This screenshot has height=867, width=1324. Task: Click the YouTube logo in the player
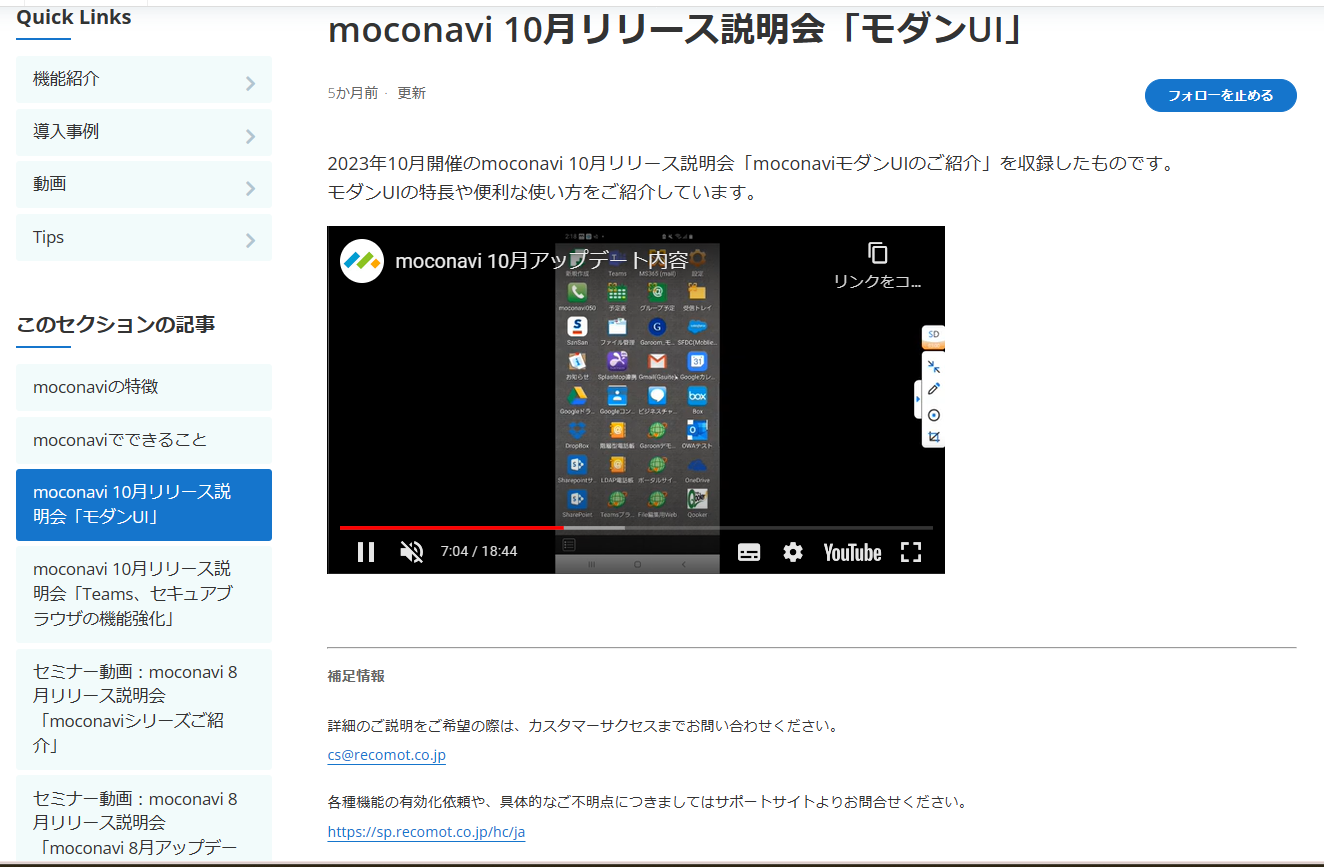coord(852,552)
